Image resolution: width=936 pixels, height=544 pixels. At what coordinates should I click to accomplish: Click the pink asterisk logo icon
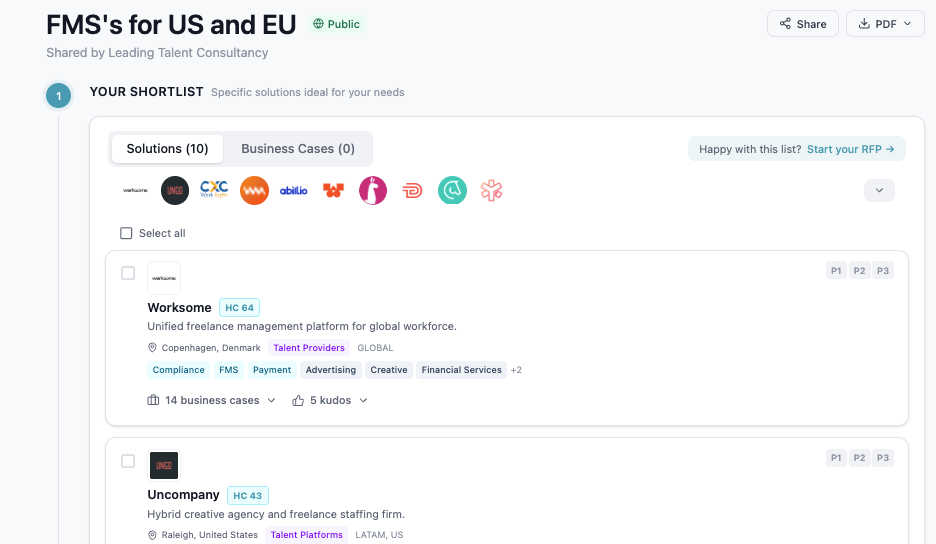(492, 190)
